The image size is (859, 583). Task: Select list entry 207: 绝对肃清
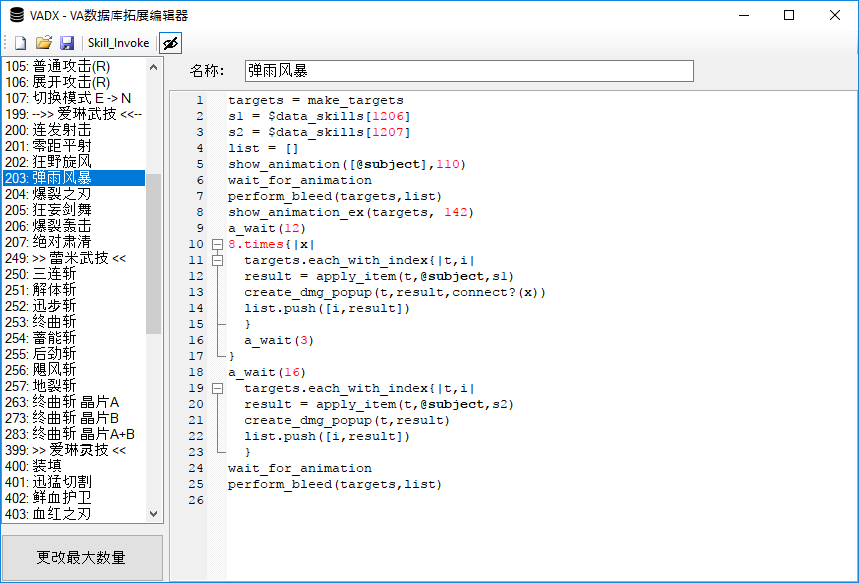(x=74, y=242)
